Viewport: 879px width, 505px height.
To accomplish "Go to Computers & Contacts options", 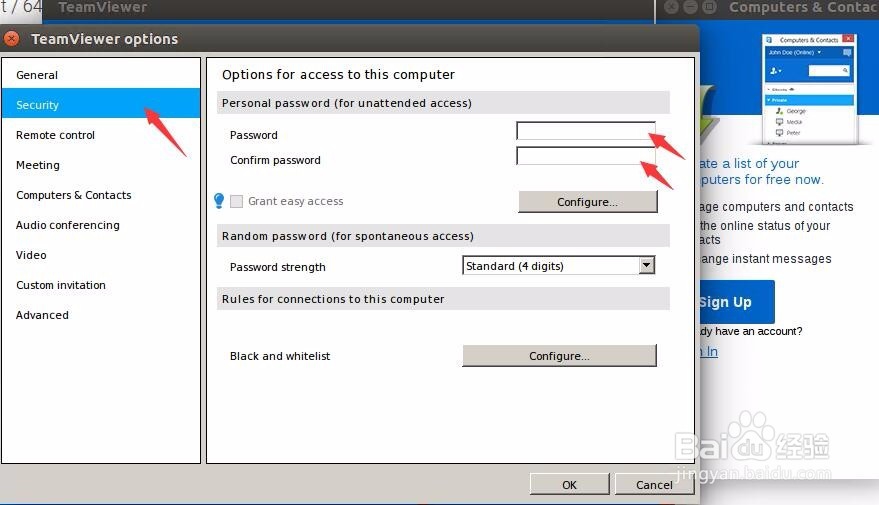I will coord(74,195).
